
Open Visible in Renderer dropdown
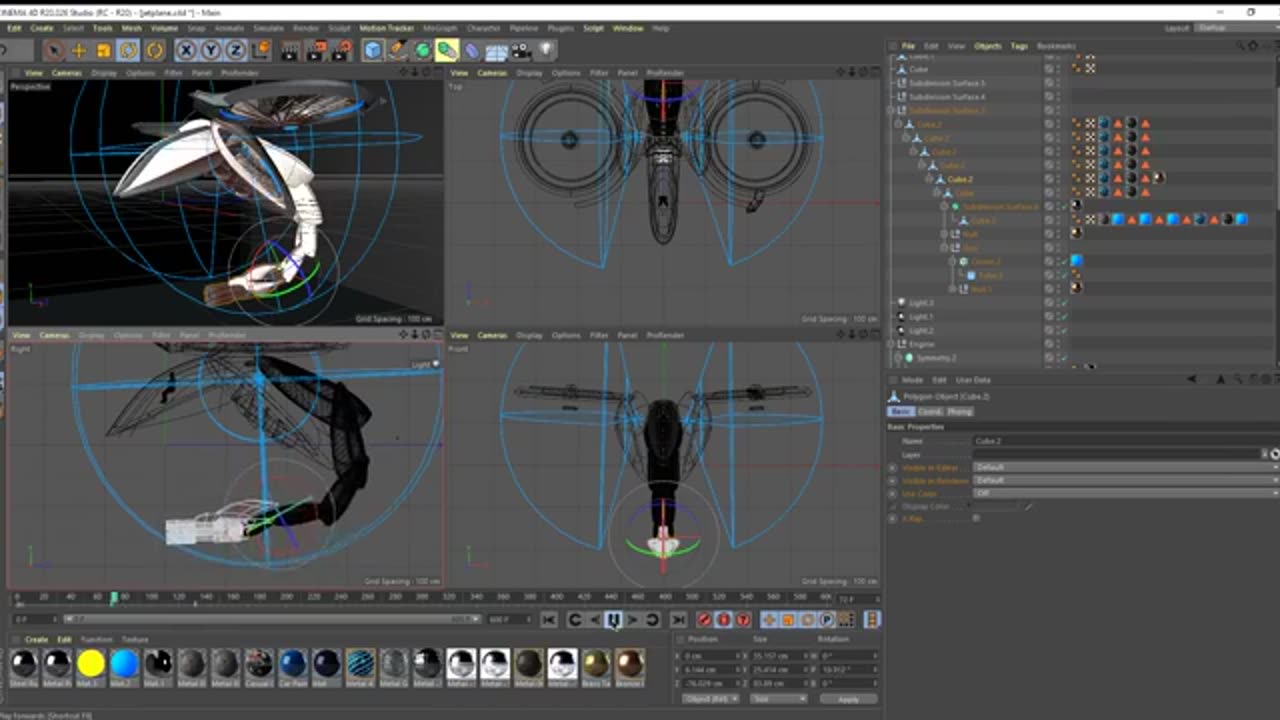tap(1126, 480)
